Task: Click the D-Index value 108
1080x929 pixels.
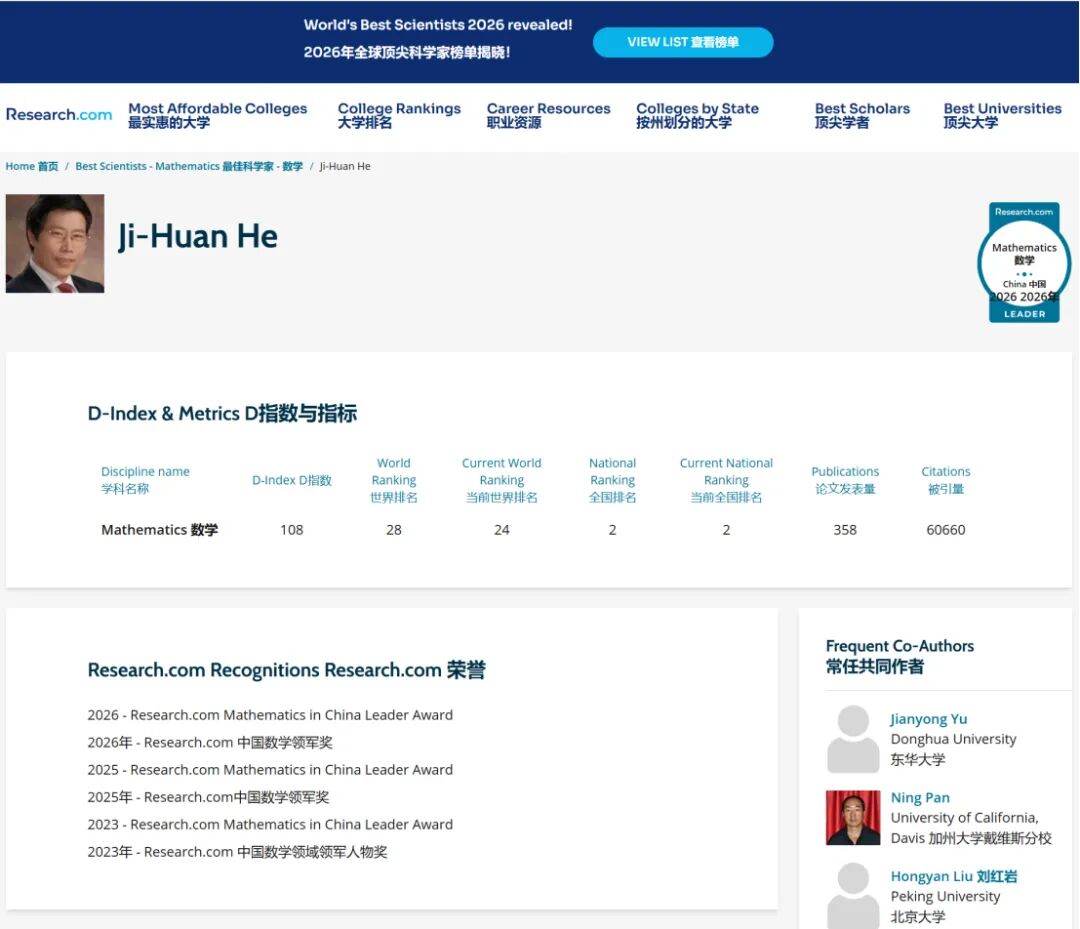Action: pyautogui.click(x=291, y=530)
